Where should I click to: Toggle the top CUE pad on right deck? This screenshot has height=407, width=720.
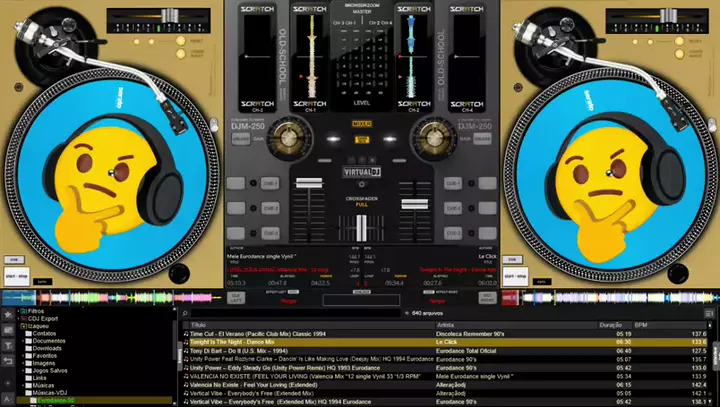tap(452, 183)
